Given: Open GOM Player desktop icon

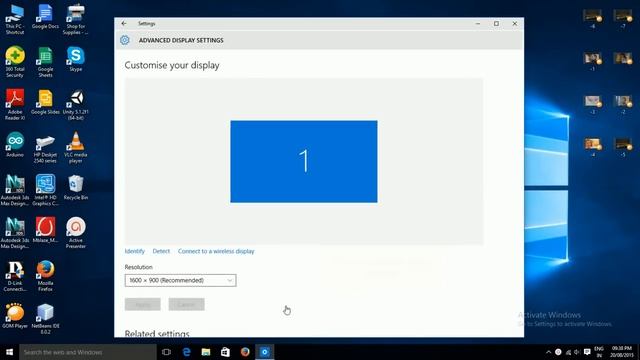Looking at the screenshot, I should 15,316.
